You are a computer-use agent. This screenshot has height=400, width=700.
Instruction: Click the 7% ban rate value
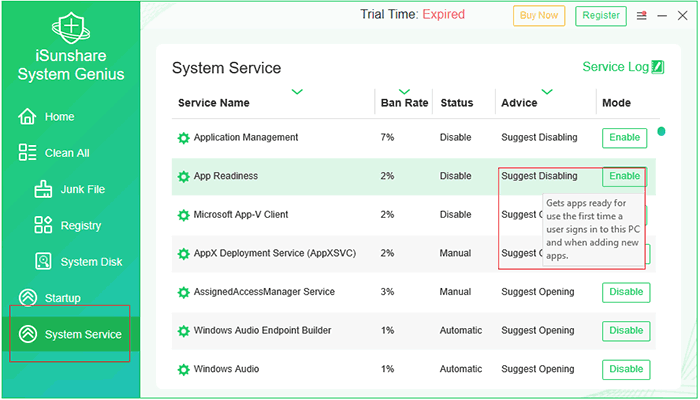(x=387, y=138)
